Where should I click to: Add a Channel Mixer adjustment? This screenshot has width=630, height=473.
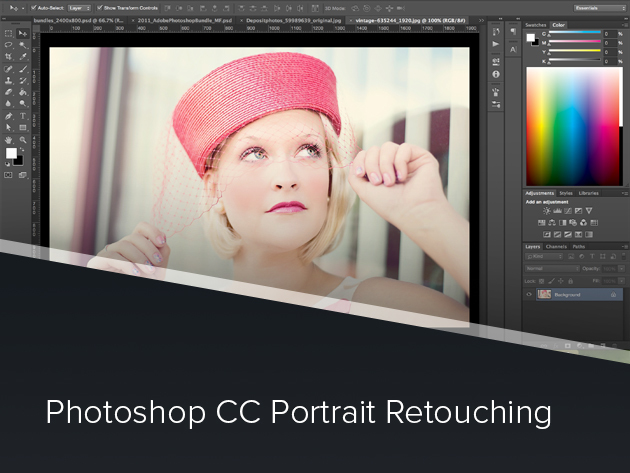[x=583, y=223]
